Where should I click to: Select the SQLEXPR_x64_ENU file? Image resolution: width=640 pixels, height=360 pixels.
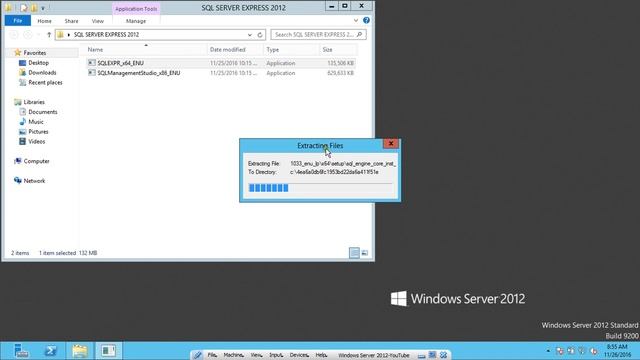click(120, 63)
